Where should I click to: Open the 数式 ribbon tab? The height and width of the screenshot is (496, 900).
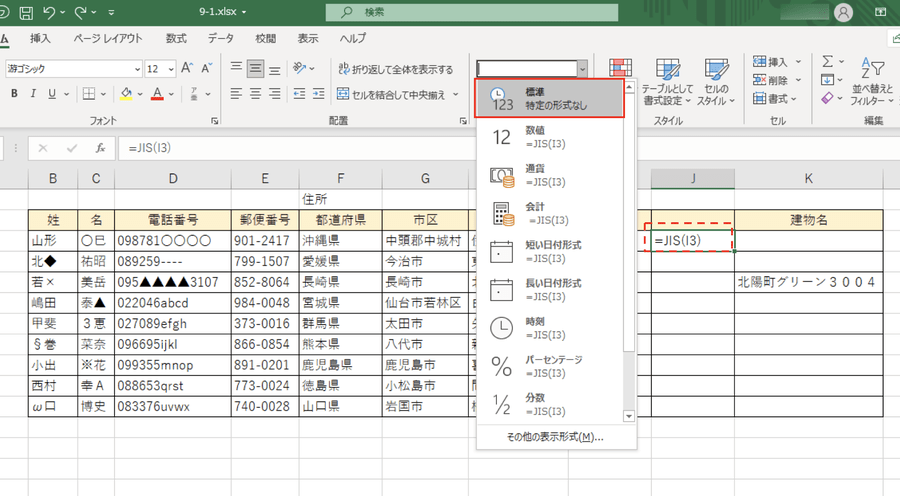click(x=176, y=38)
